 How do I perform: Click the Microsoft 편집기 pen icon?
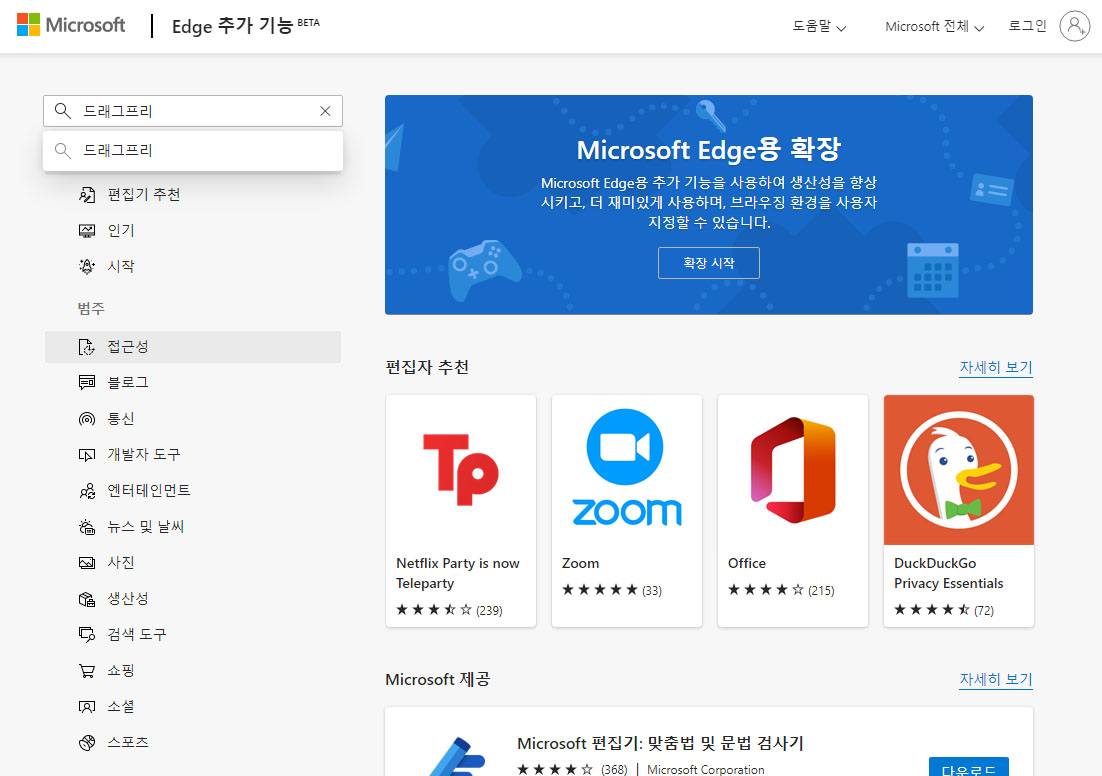point(457,756)
